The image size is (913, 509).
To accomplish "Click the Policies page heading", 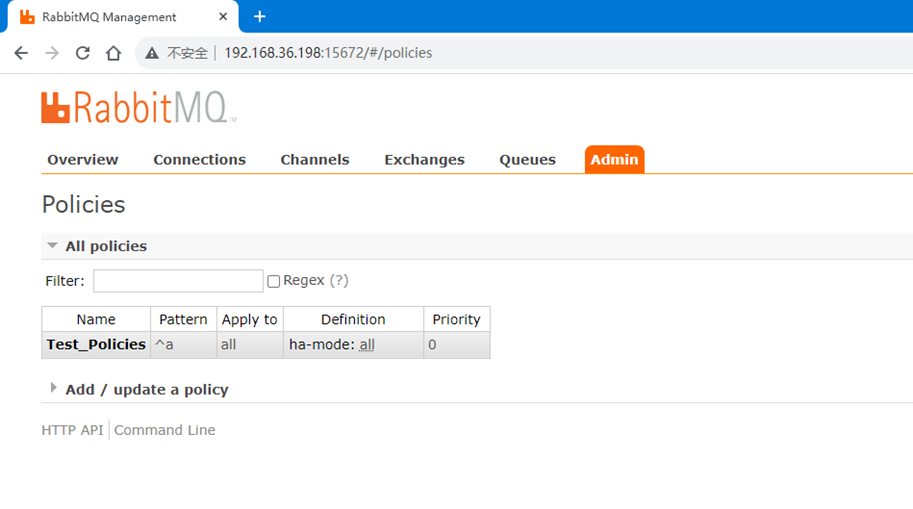I will coord(83,204).
